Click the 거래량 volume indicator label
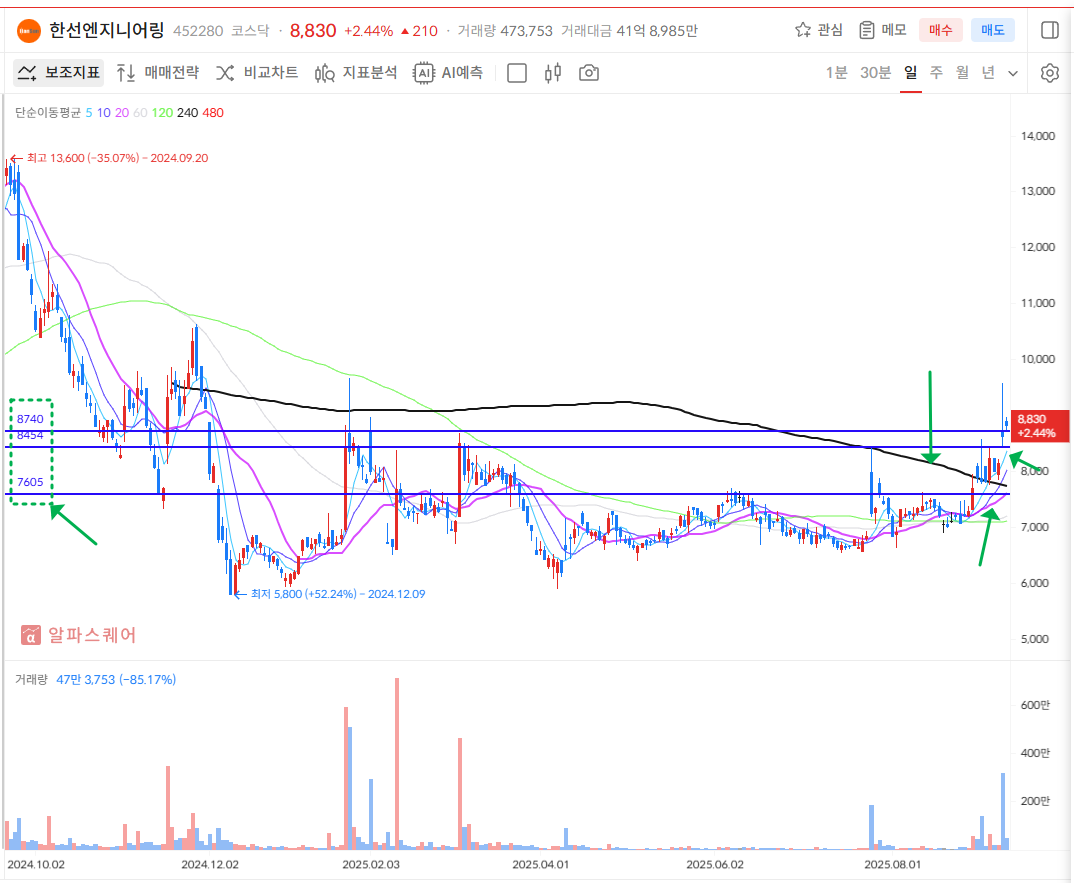This screenshot has height=883, width=1074. click(x=32, y=680)
